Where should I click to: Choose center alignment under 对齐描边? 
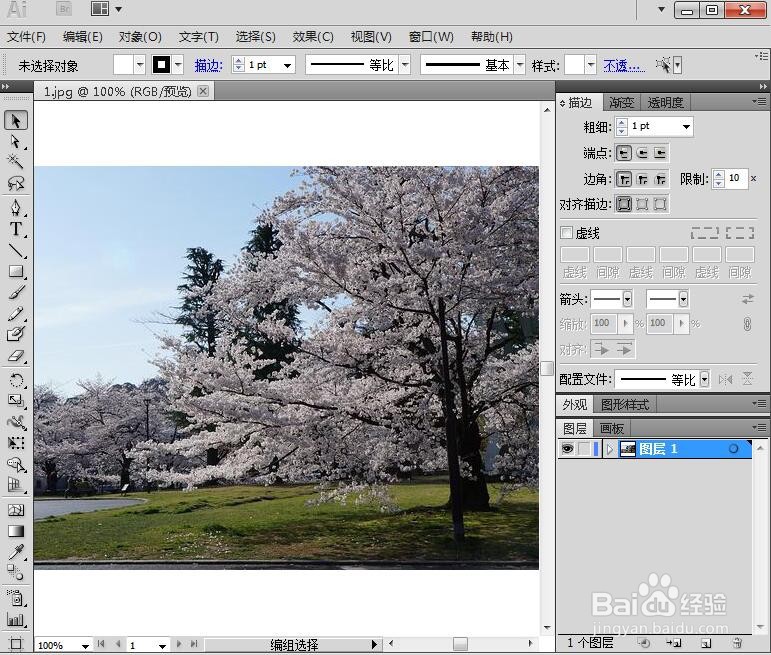(624, 204)
